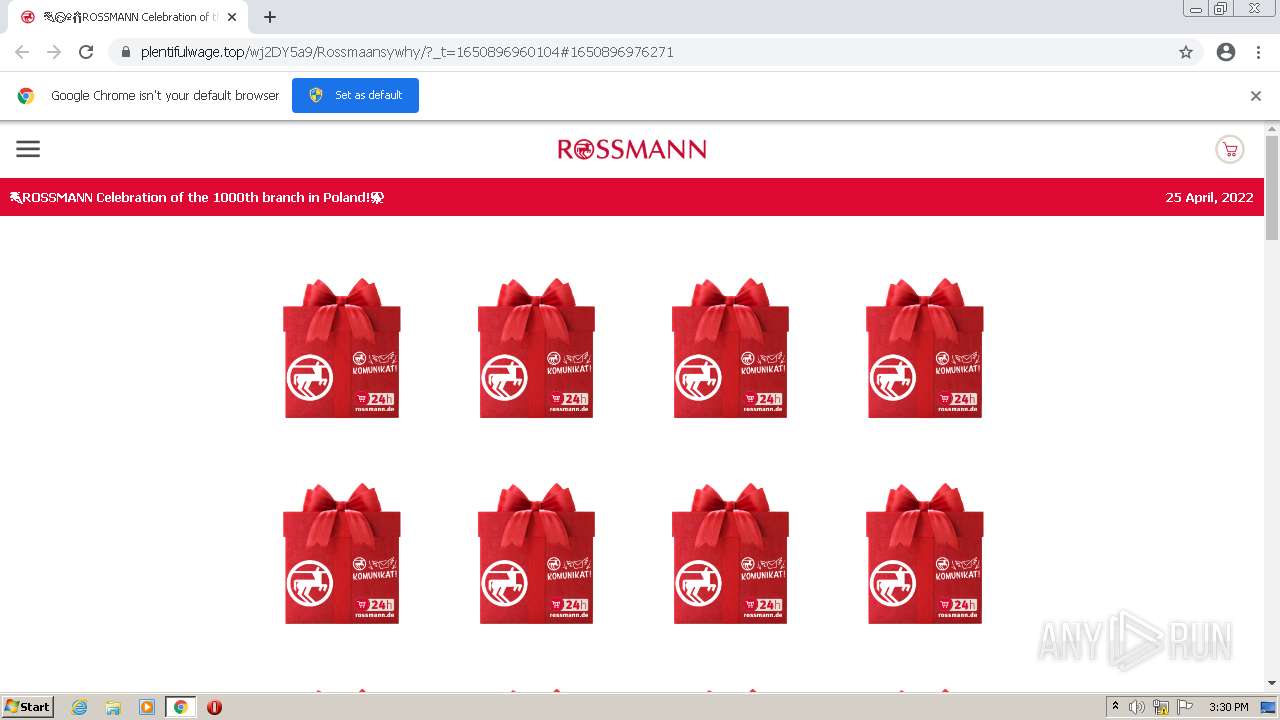Click the address bar URL

tap(407, 52)
